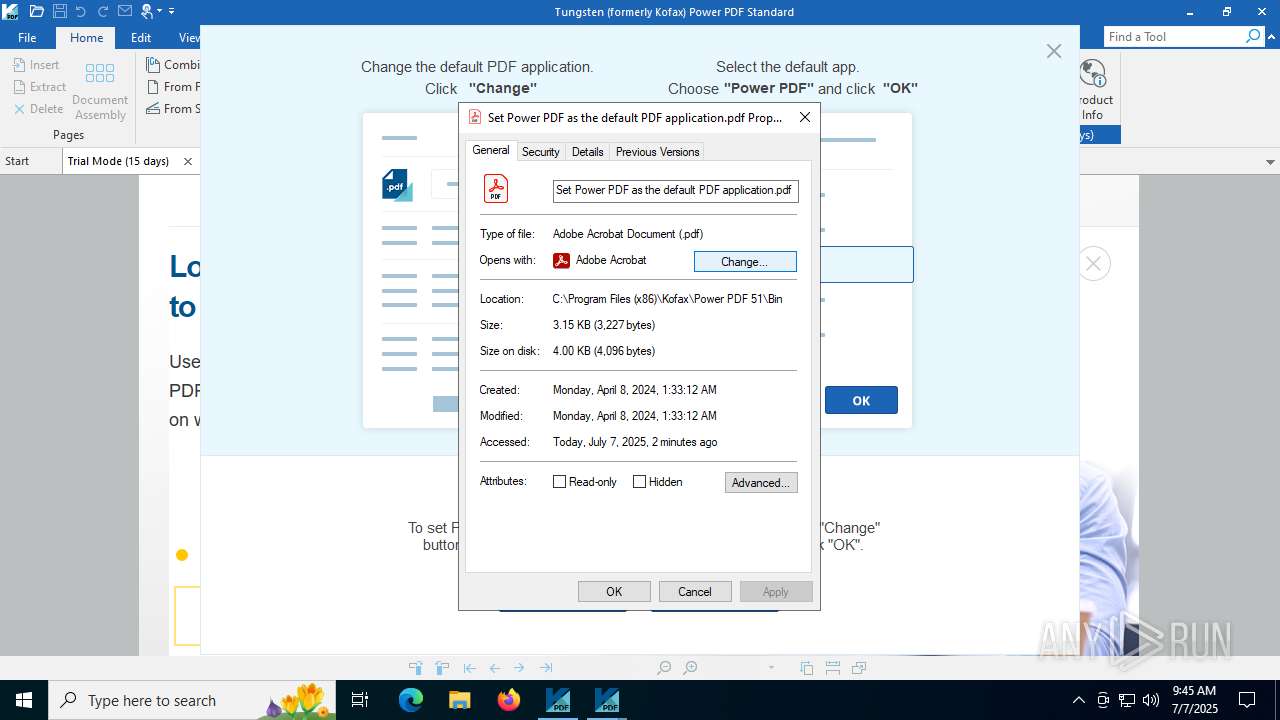Click the Insert pages button

pos(37,65)
